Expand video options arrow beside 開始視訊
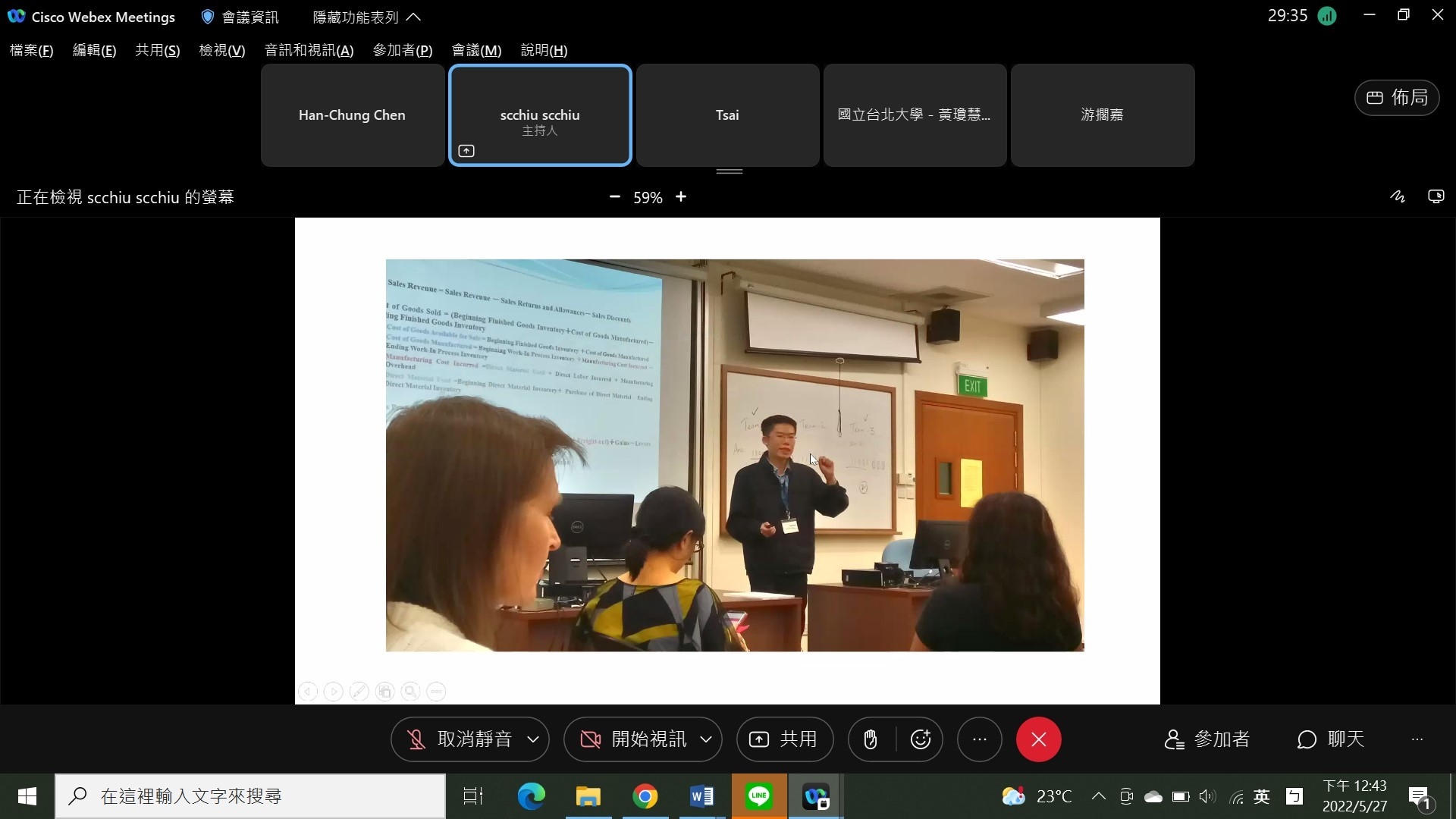This screenshot has height=819, width=1456. pos(706,739)
